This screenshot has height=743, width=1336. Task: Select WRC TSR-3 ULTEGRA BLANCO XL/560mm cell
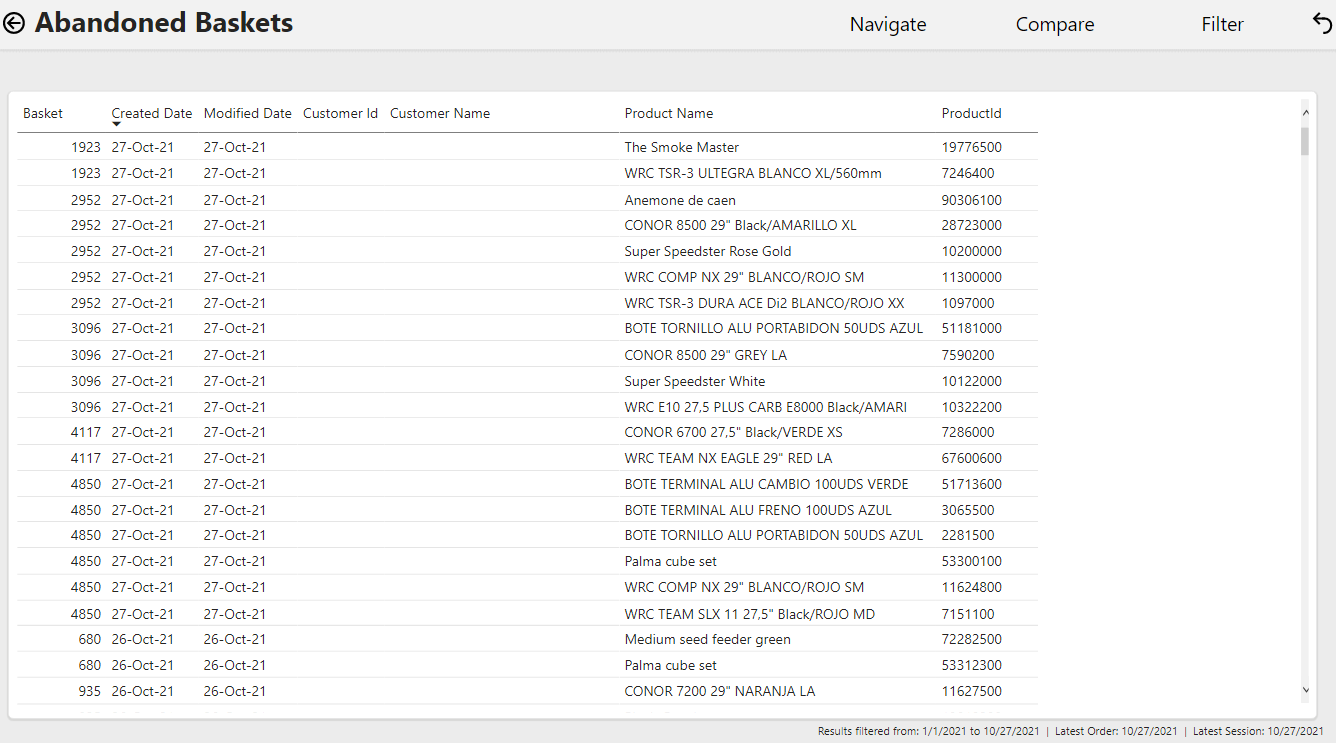pyautogui.click(x=753, y=173)
